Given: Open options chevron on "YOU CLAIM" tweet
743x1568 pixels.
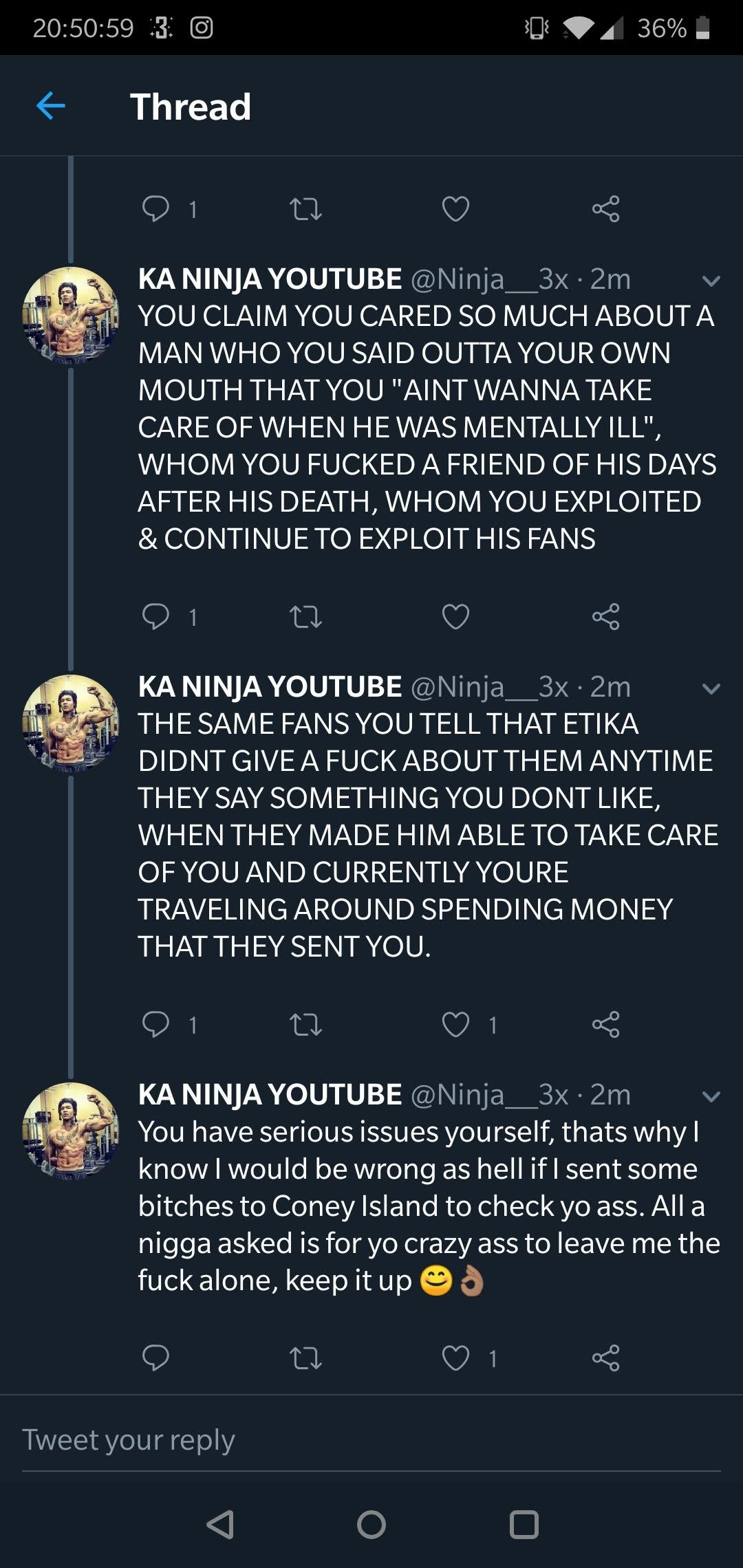Looking at the screenshot, I should tap(711, 281).
